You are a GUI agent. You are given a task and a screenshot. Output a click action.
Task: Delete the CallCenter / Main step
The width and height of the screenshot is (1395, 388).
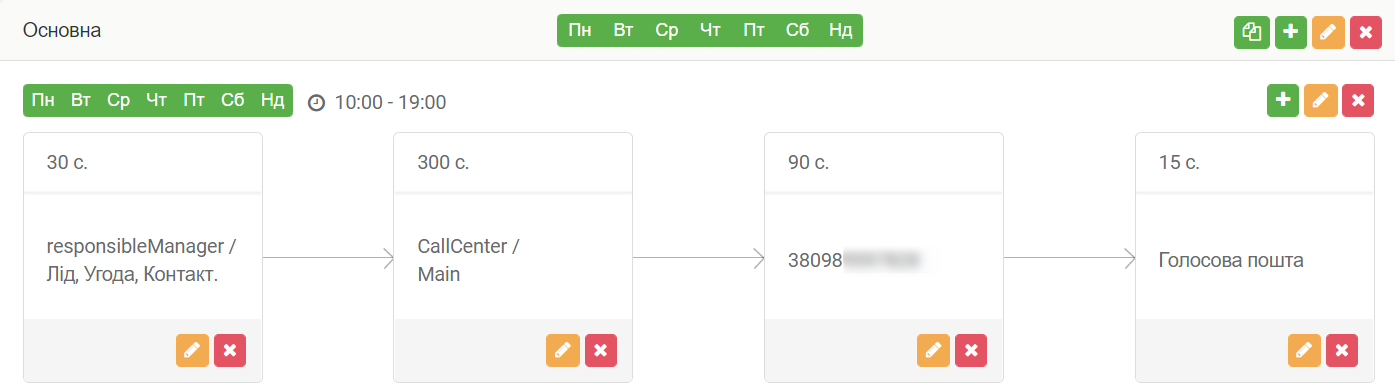(x=601, y=350)
